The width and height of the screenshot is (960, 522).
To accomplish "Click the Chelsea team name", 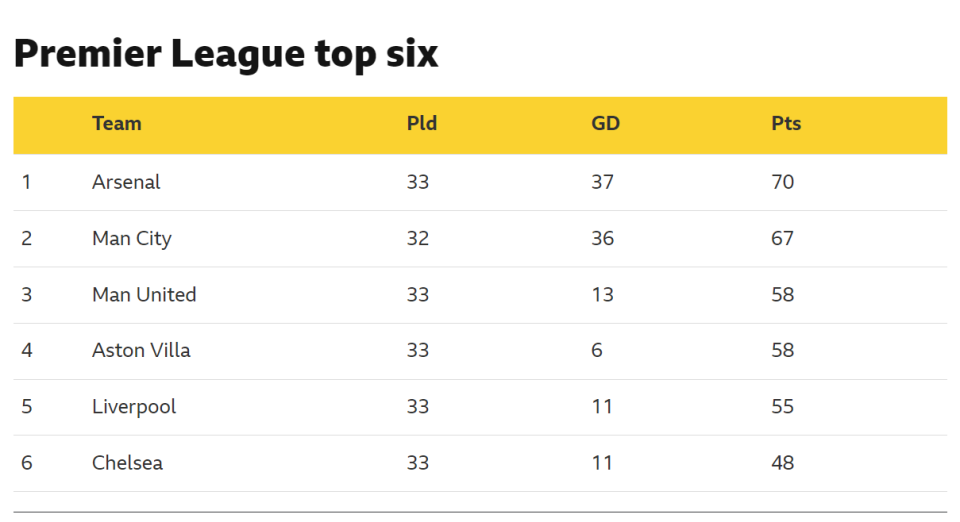I will (127, 462).
